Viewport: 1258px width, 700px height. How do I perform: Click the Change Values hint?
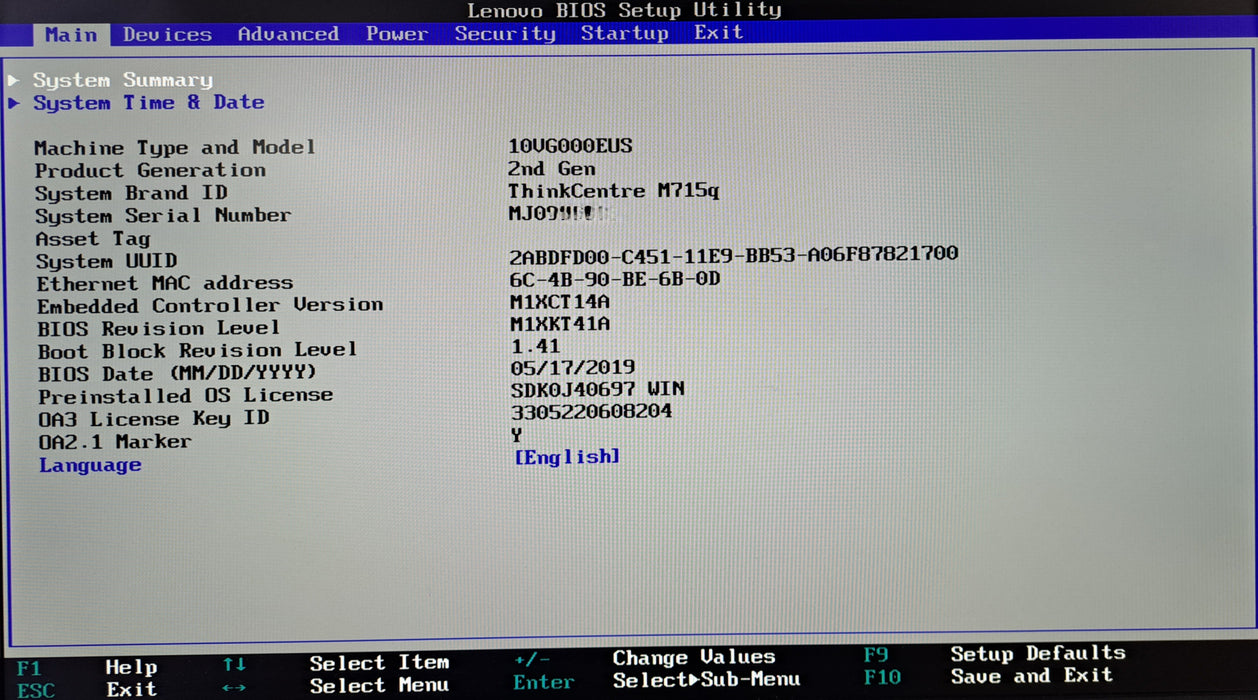[694, 658]
